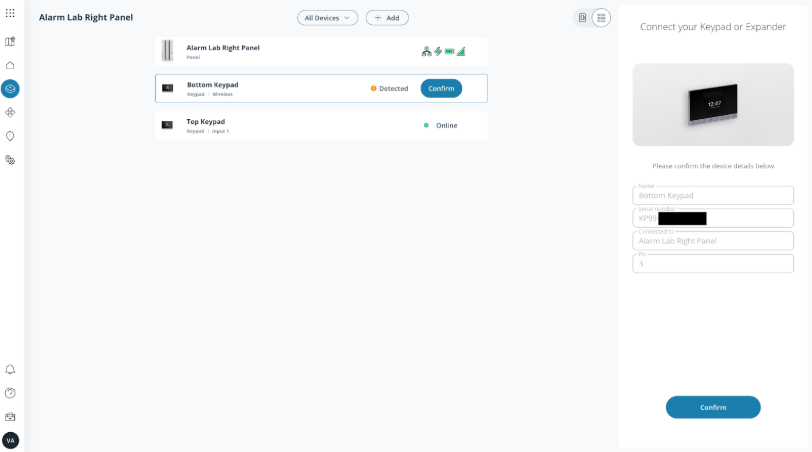Open the notifications bell
The height and width of the screenshot is (452, 812).
pos(10,370)
